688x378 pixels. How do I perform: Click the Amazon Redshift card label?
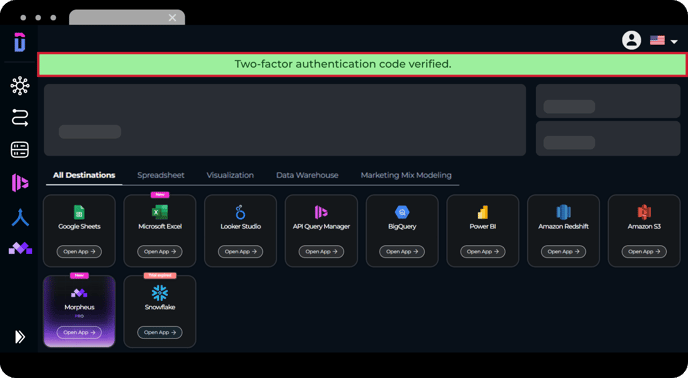coord(563,227)
